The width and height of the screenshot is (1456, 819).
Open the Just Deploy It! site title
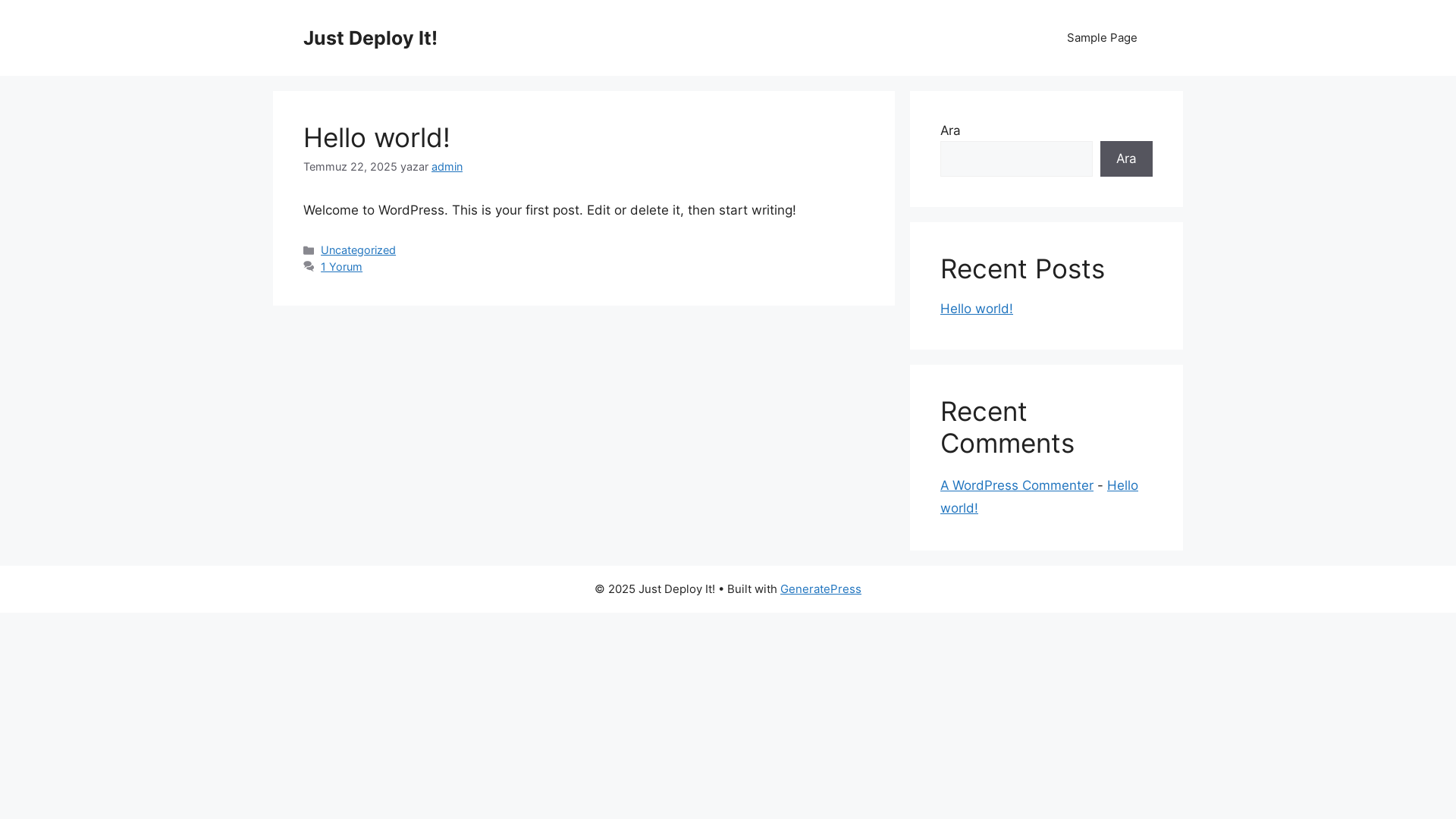click(x=370, y=38)
